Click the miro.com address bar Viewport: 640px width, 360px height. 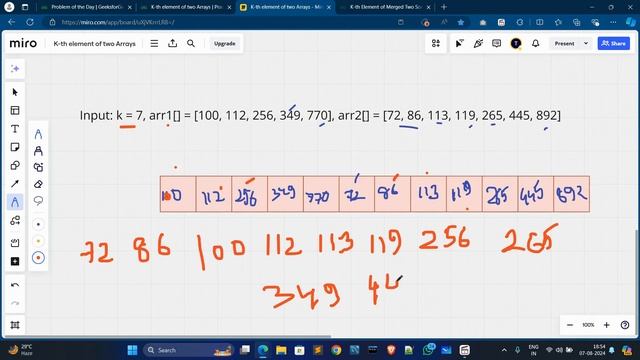pos(220,22)
